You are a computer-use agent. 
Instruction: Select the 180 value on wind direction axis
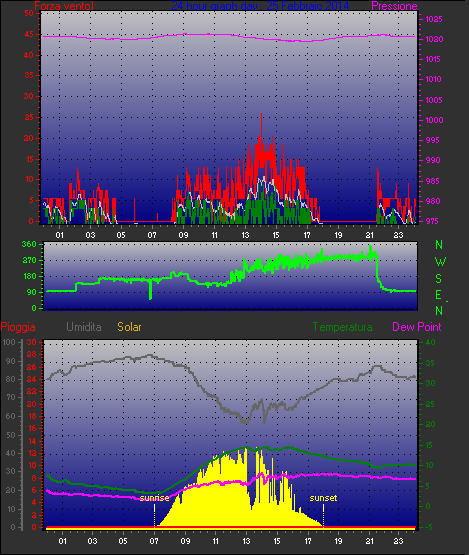click(x=30, y=276)
